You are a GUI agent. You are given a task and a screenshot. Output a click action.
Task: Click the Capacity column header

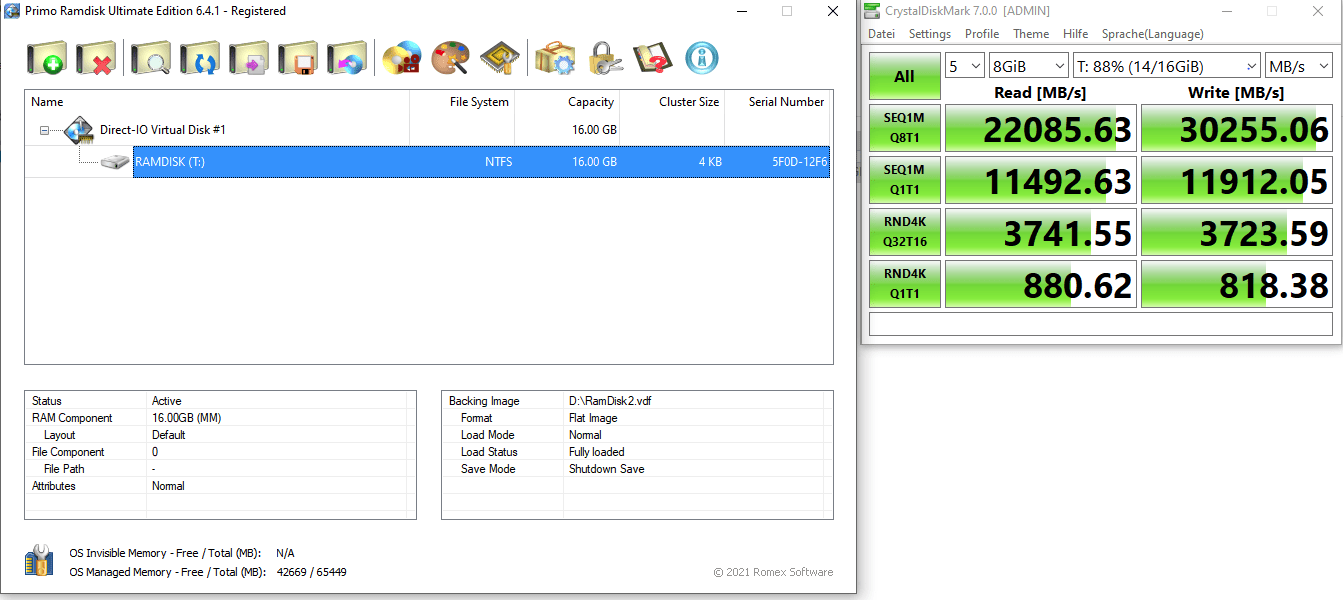[567, 102]
